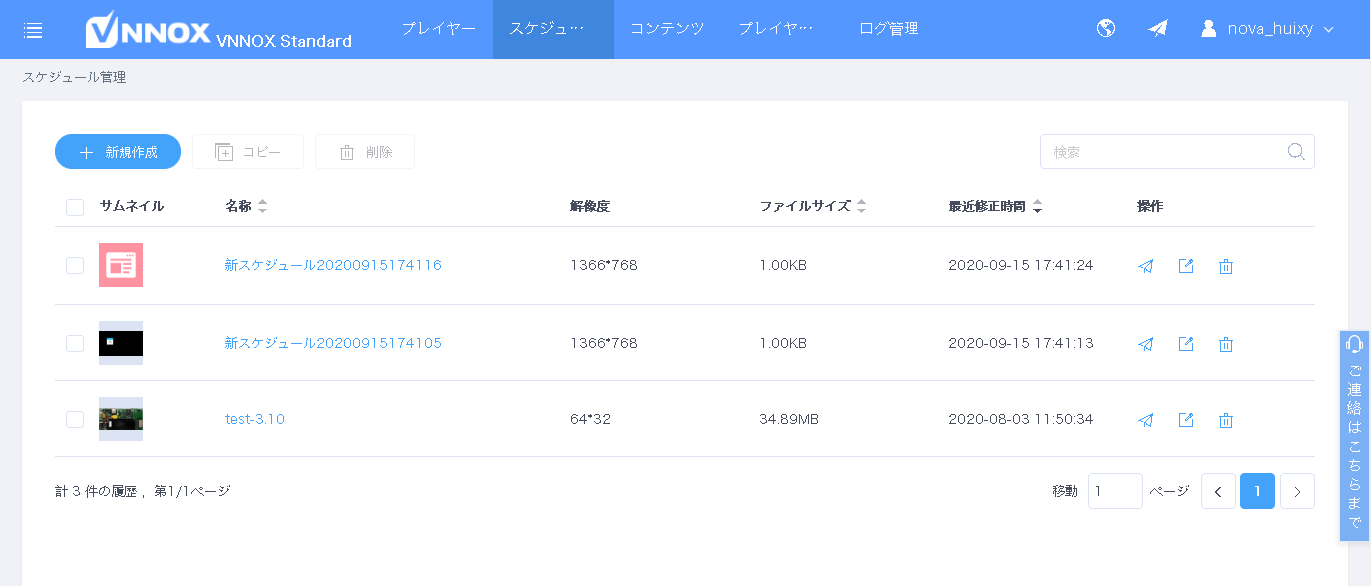Sort by 最近修正時間 column
The image size is (1371, 586).
[x=1037, y=206]
